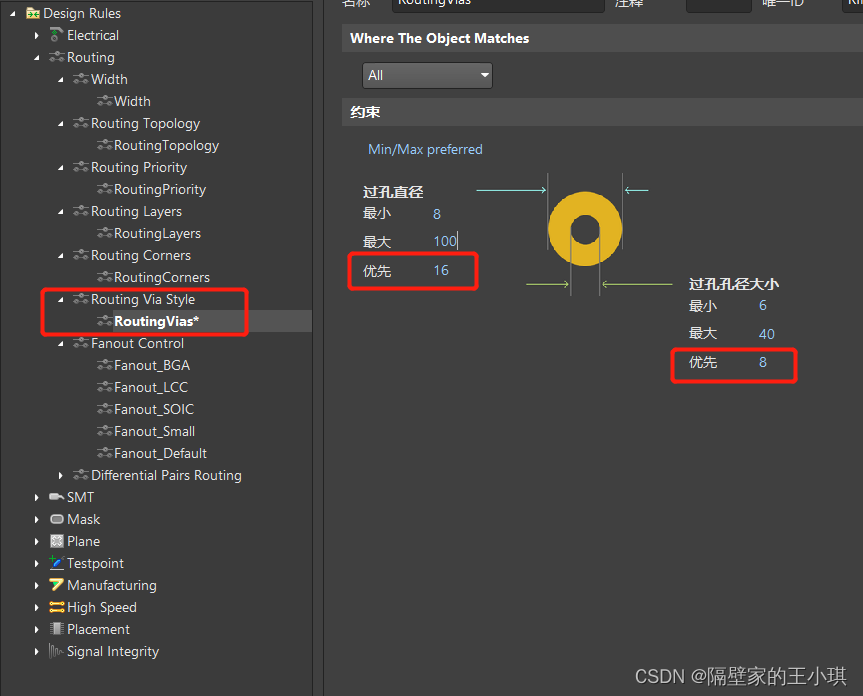The width and height of the screenshot is (863, 696).
Task: Click the SMT category icon
Action: 56,497
